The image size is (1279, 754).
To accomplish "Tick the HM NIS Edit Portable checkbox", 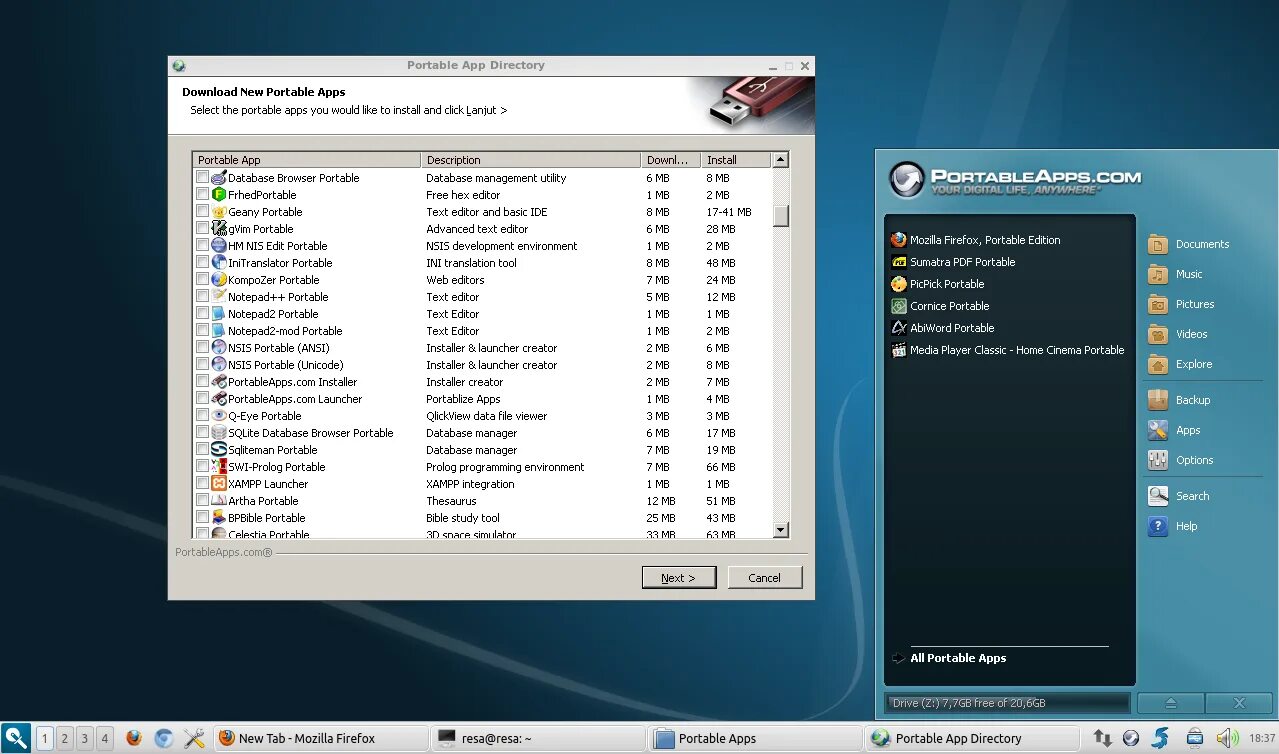I will [x=203, y=246].
